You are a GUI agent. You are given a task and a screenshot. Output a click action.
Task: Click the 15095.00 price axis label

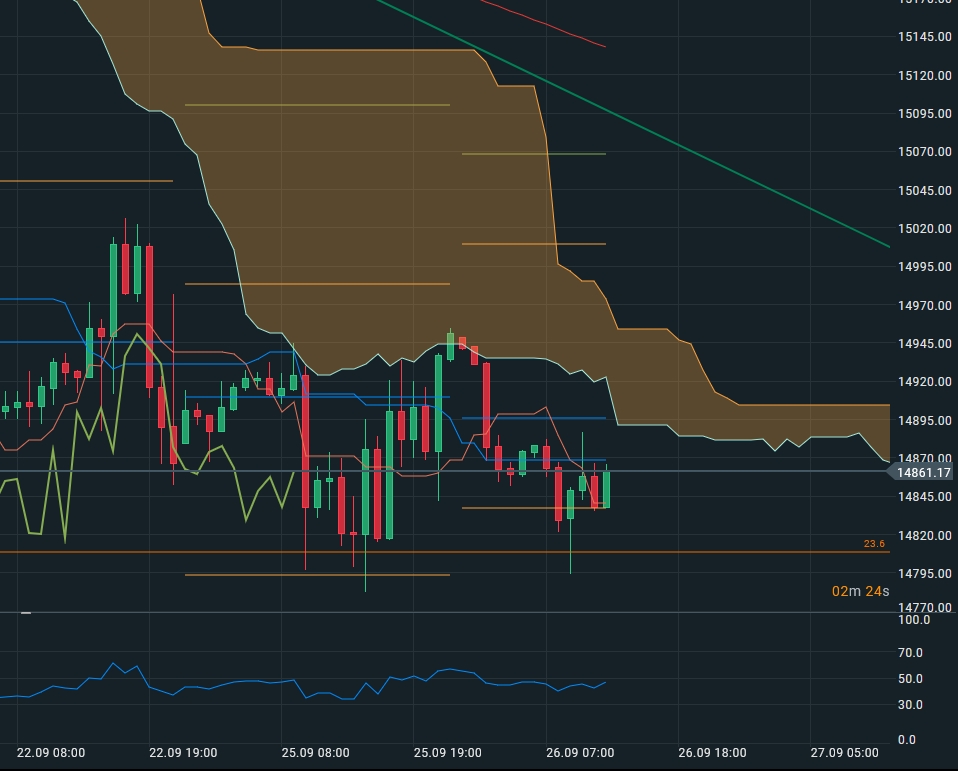924,113
